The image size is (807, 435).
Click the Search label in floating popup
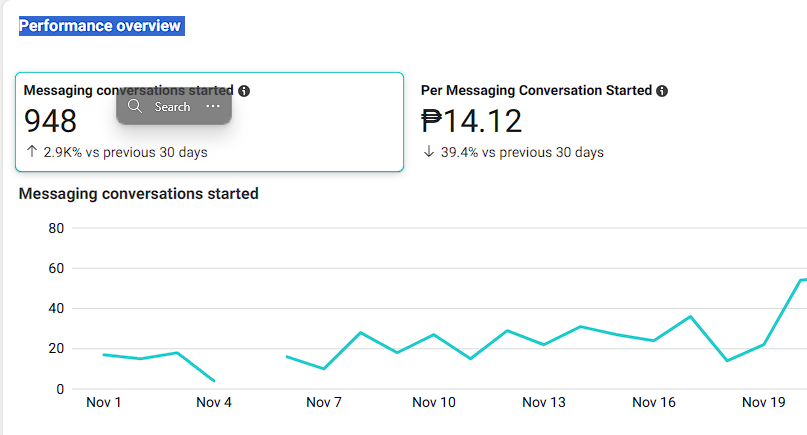[172, 107]
